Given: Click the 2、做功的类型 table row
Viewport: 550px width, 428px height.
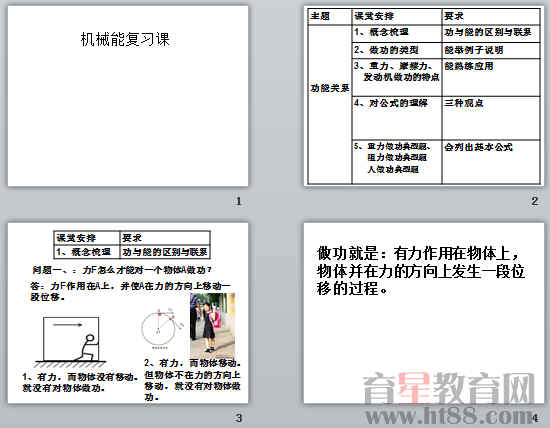Looking at the screenshot, I should tap(445, 51).
